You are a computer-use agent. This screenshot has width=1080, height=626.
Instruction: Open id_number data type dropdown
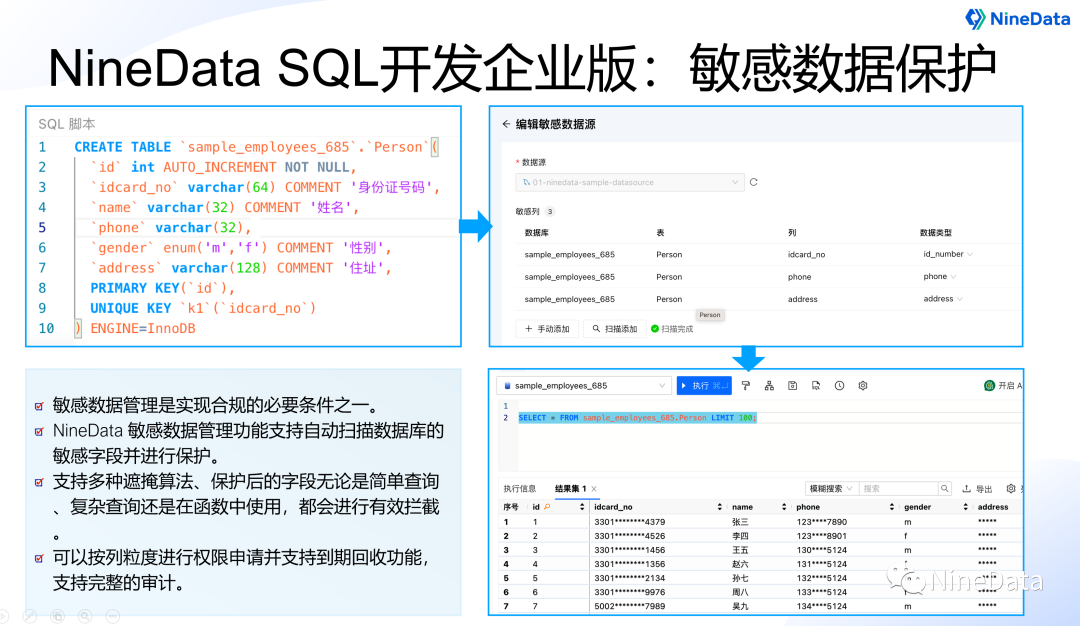[948, 254]
